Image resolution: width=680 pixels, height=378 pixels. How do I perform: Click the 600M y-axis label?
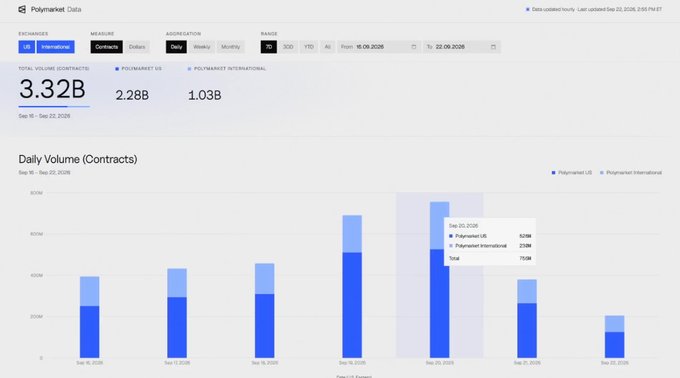(36, 234)
